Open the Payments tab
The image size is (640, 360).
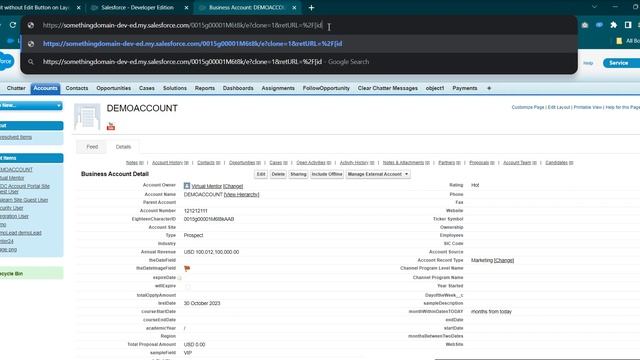(464, 88)
